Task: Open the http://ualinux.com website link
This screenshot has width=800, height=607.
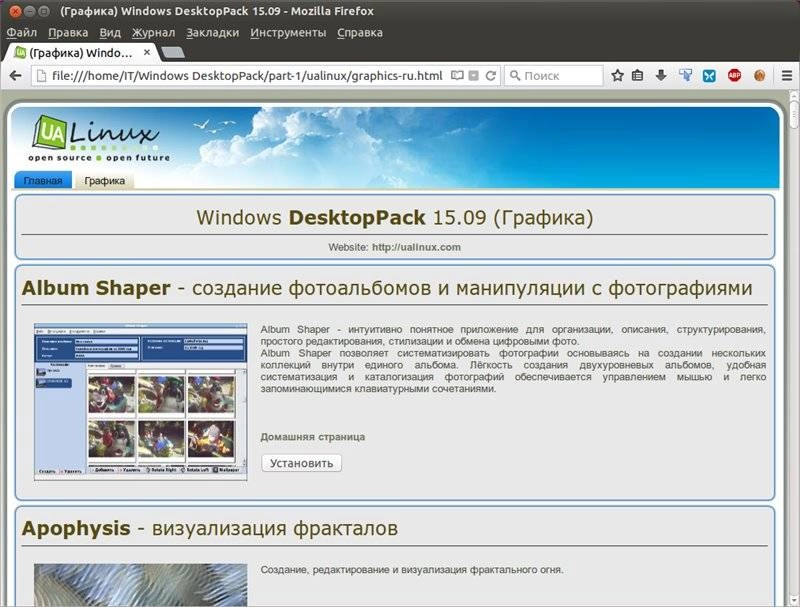Action: [x=416, y=247]
